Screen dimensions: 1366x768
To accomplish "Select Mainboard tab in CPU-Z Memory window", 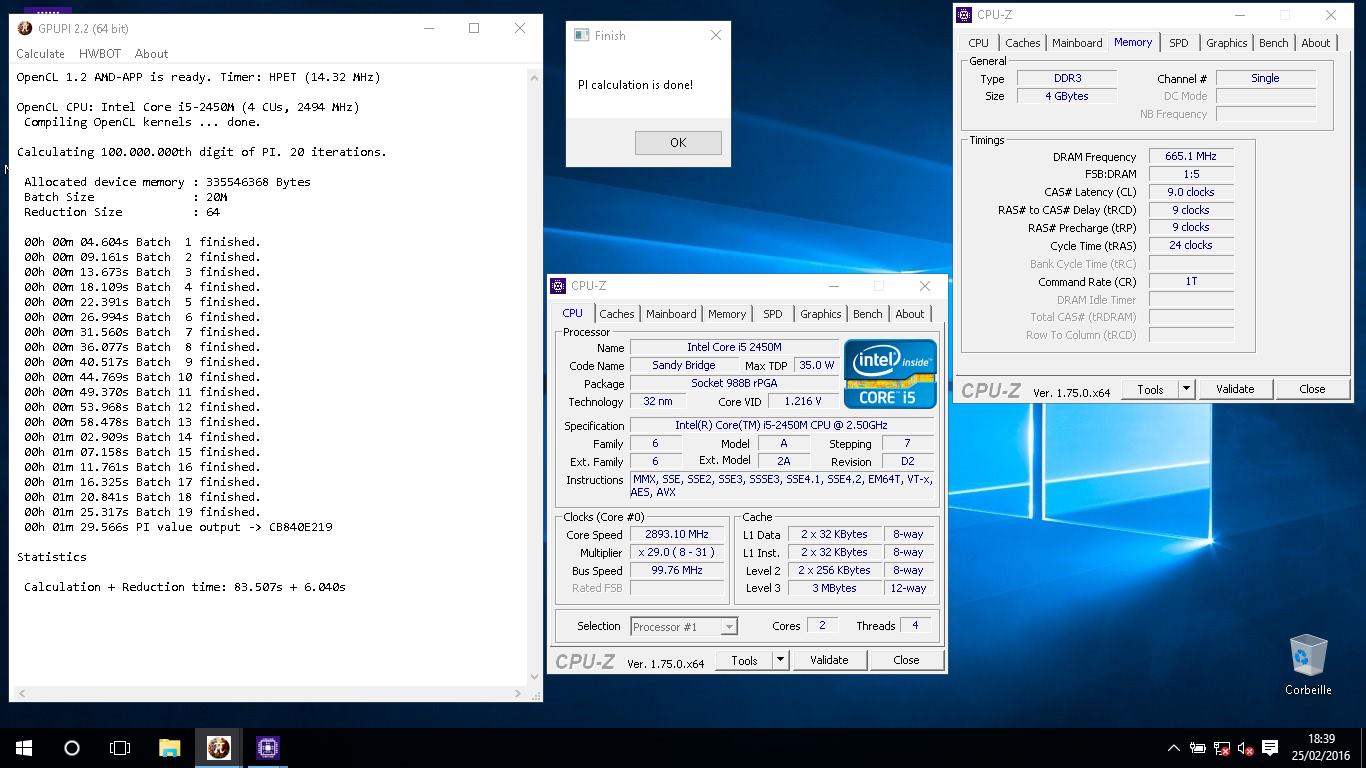I will click(x=1077, y=43).
